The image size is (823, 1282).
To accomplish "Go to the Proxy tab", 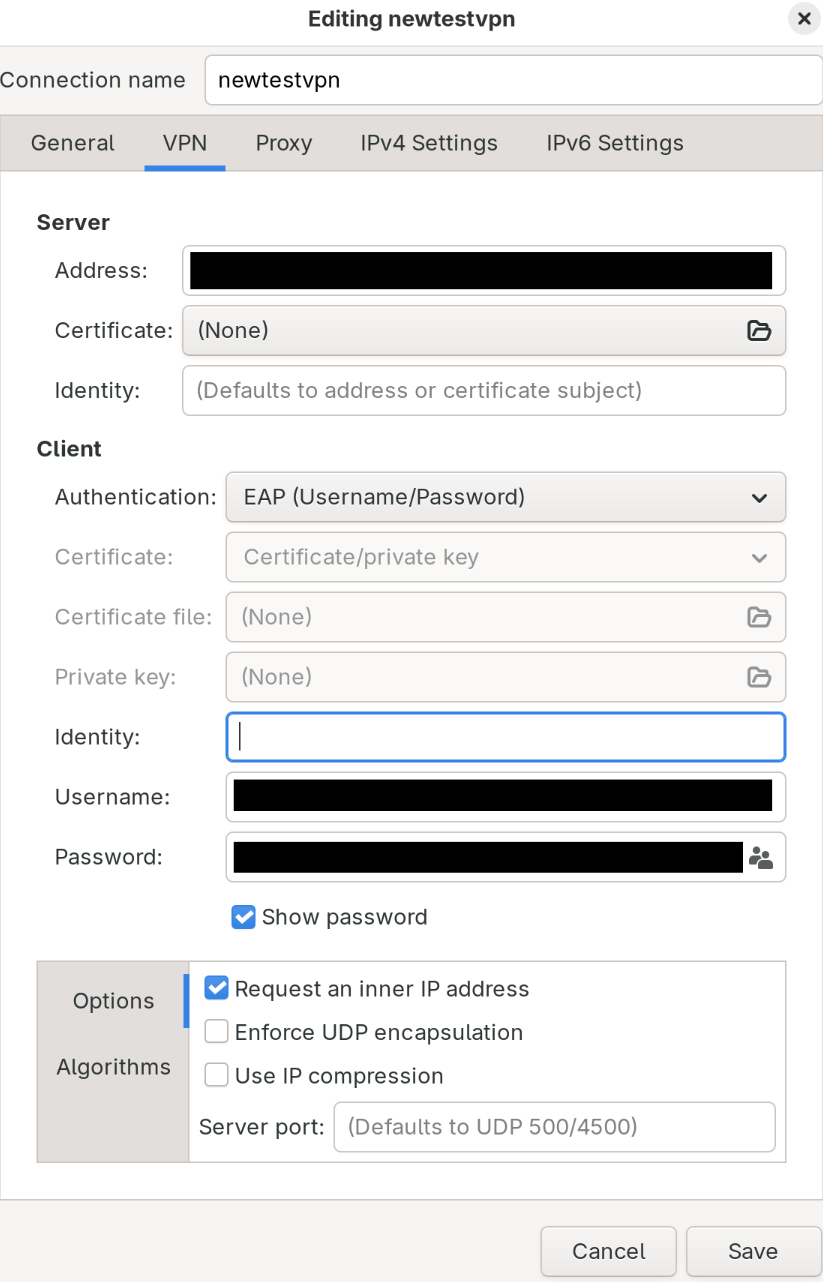I will point(284,143).
